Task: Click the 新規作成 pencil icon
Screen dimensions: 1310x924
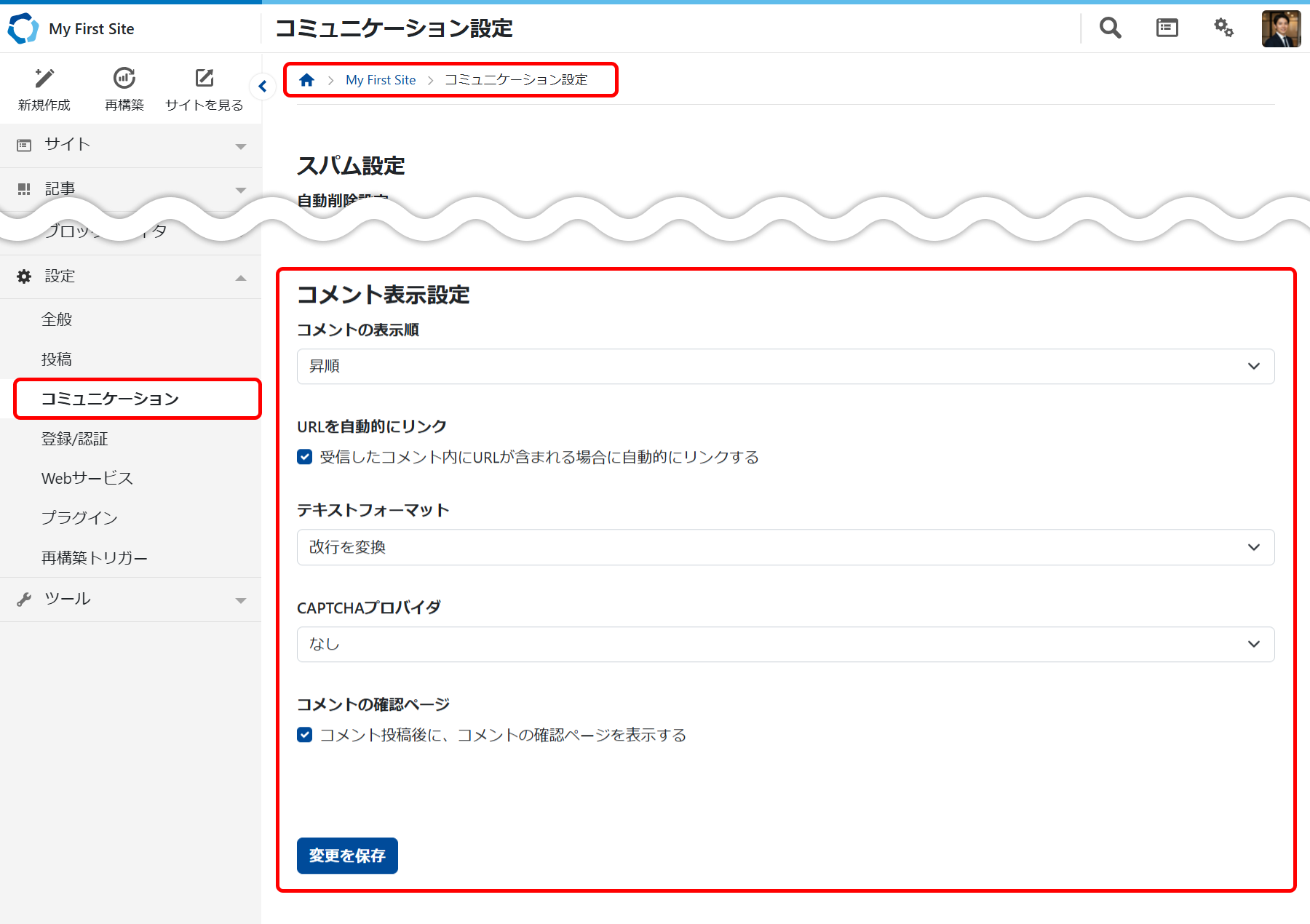Action: point(44,79)
